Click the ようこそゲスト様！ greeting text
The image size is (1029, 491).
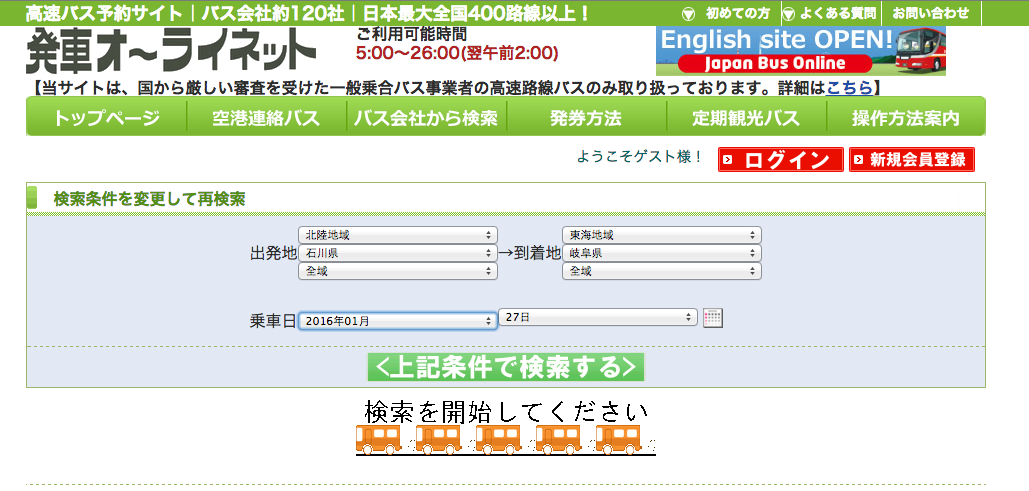640,158
